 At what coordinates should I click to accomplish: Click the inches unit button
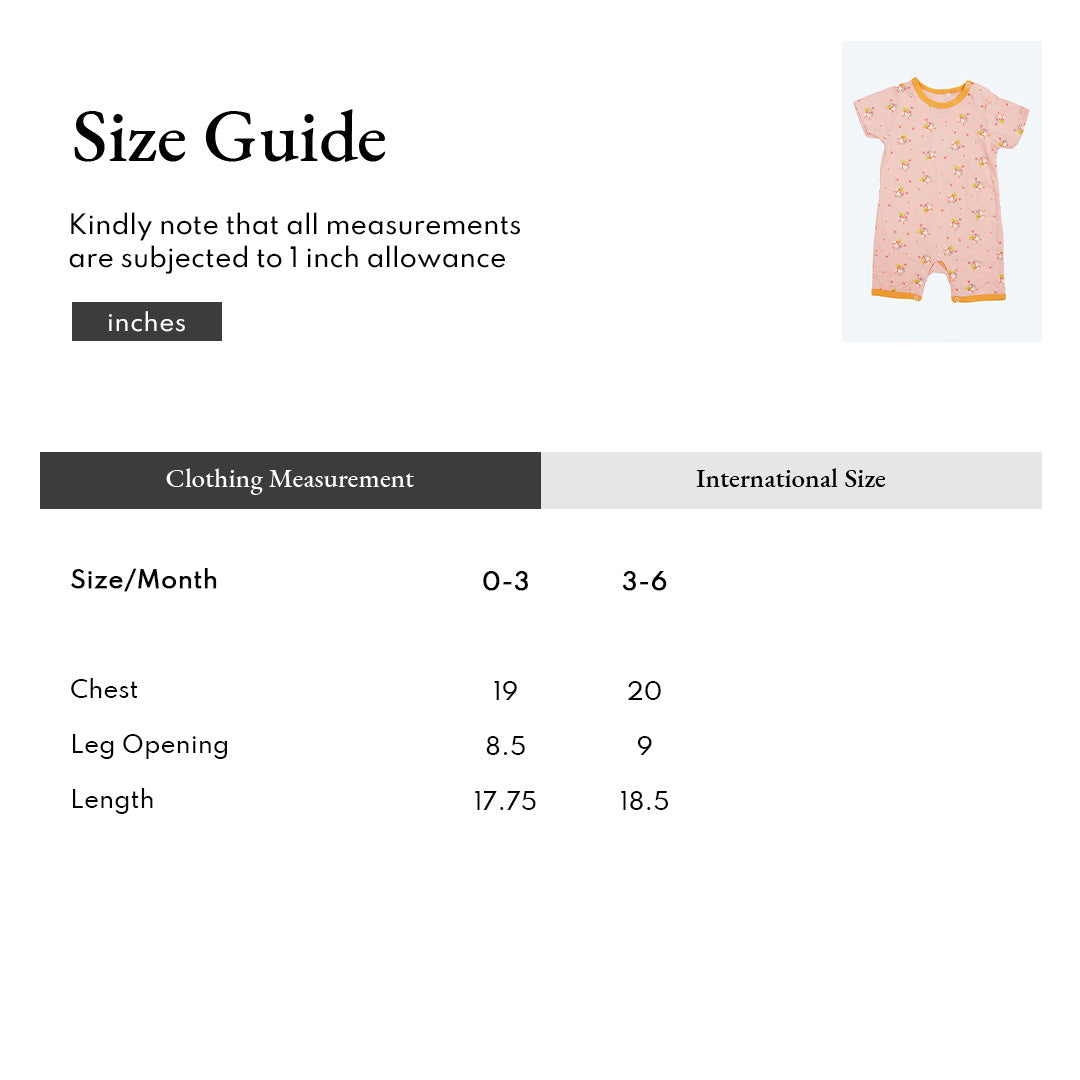[x=147, y=322]
